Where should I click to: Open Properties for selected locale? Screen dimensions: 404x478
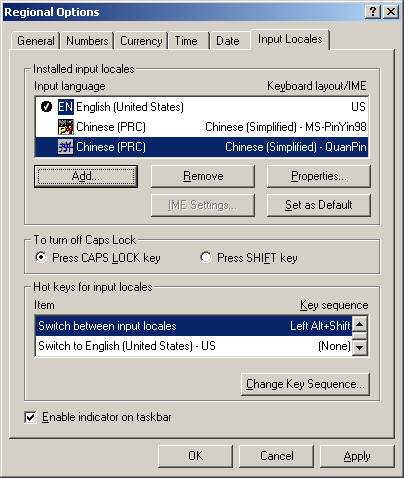click(x=319, y=176)
